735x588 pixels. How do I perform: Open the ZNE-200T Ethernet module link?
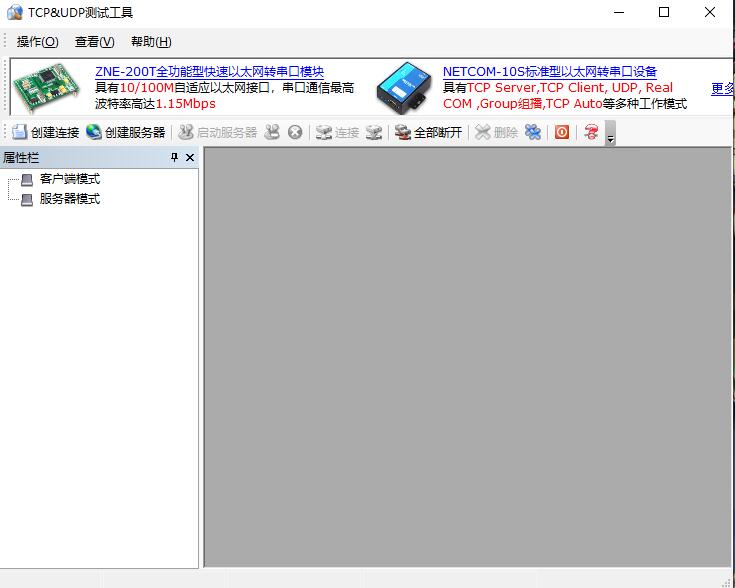pos(209,72)
